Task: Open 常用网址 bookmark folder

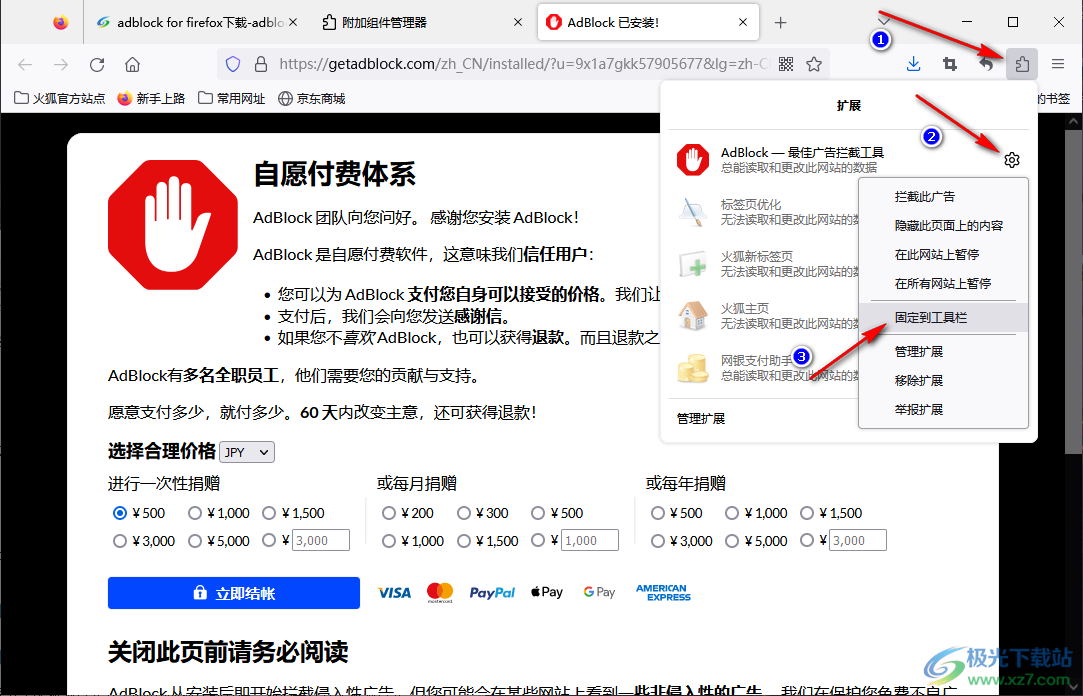Action: (231, 99)
